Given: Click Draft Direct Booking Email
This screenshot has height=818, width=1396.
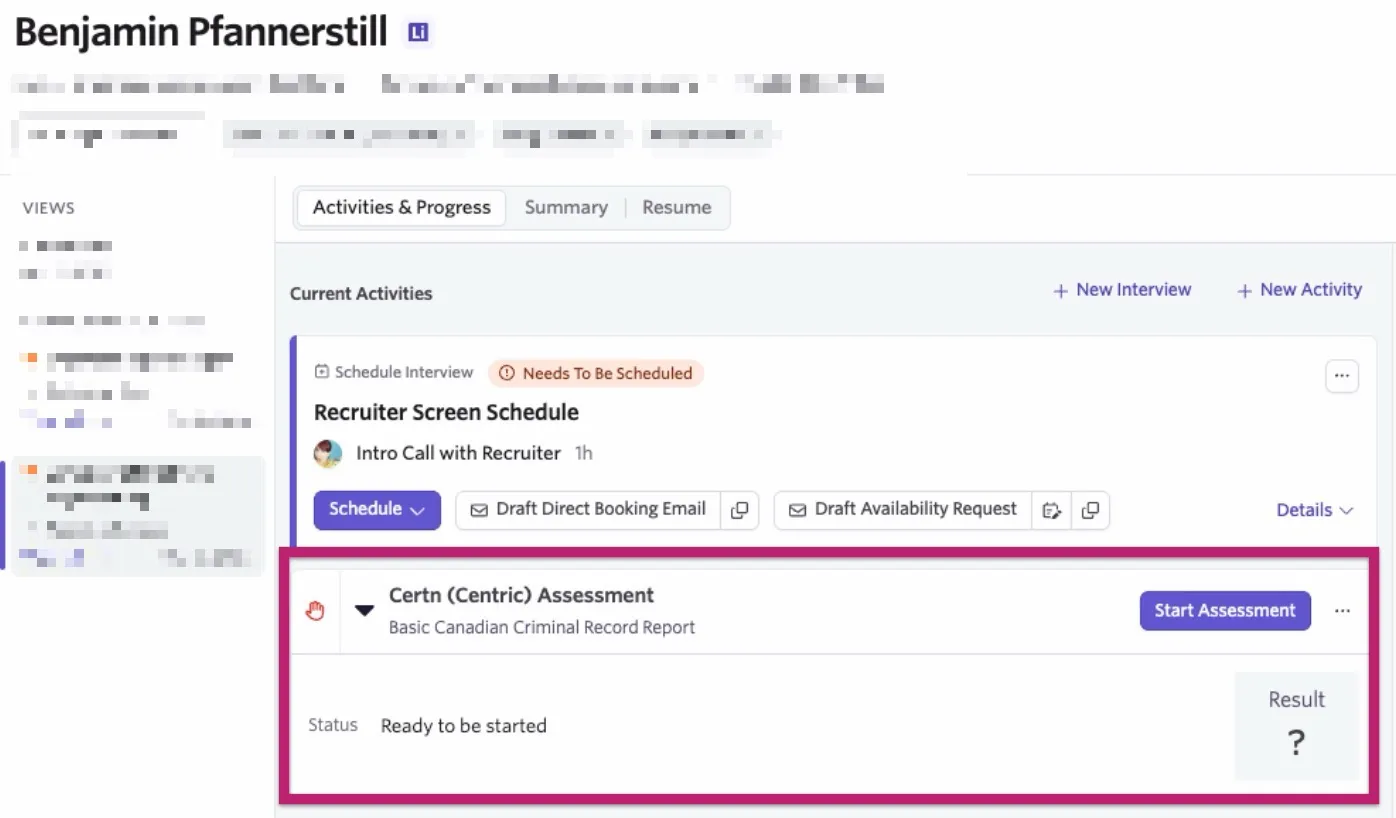Looking at the screenshot, I should pyautogui.click(x=589, y=509).
